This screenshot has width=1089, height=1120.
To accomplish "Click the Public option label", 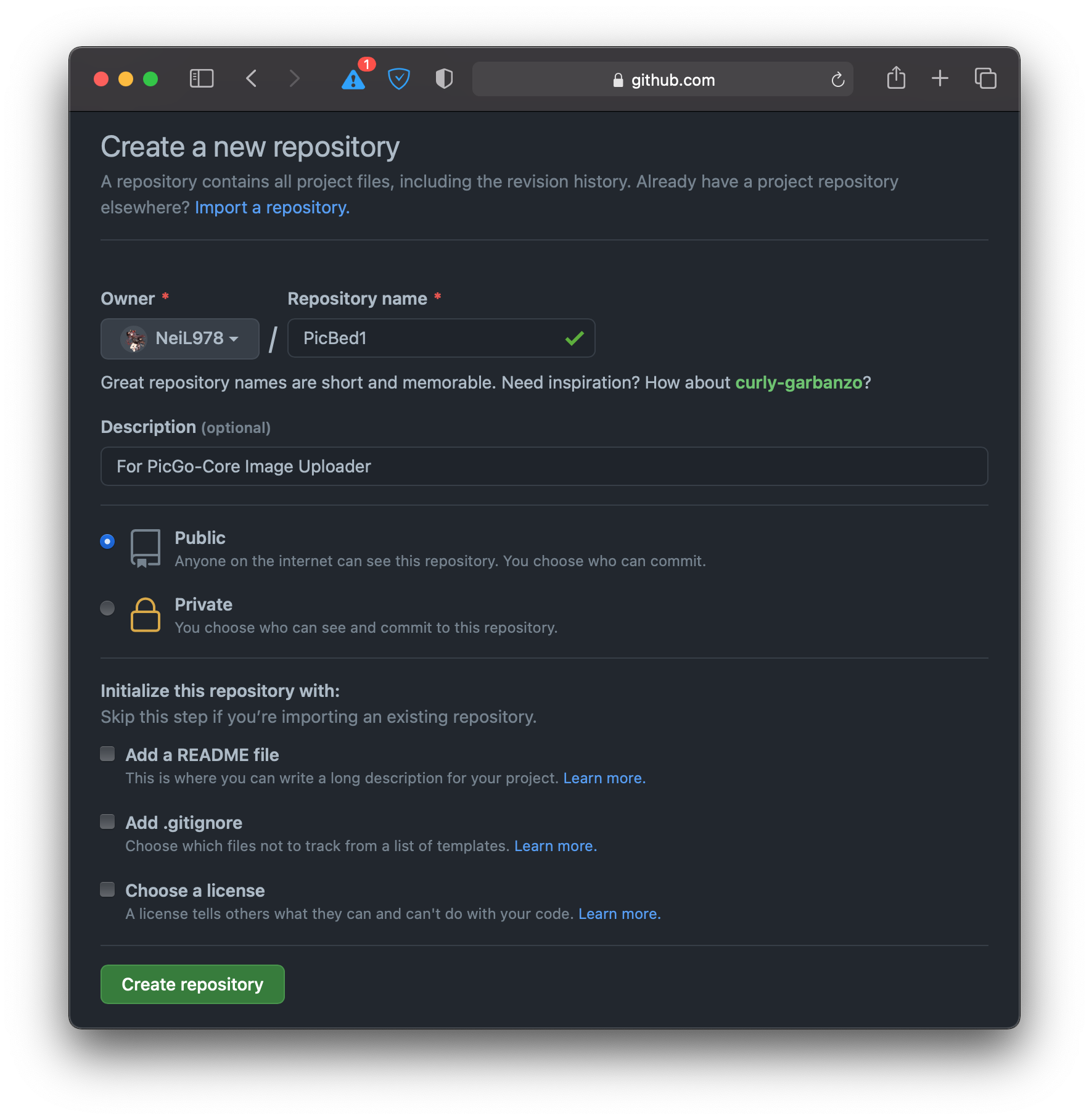I will 200,538.
